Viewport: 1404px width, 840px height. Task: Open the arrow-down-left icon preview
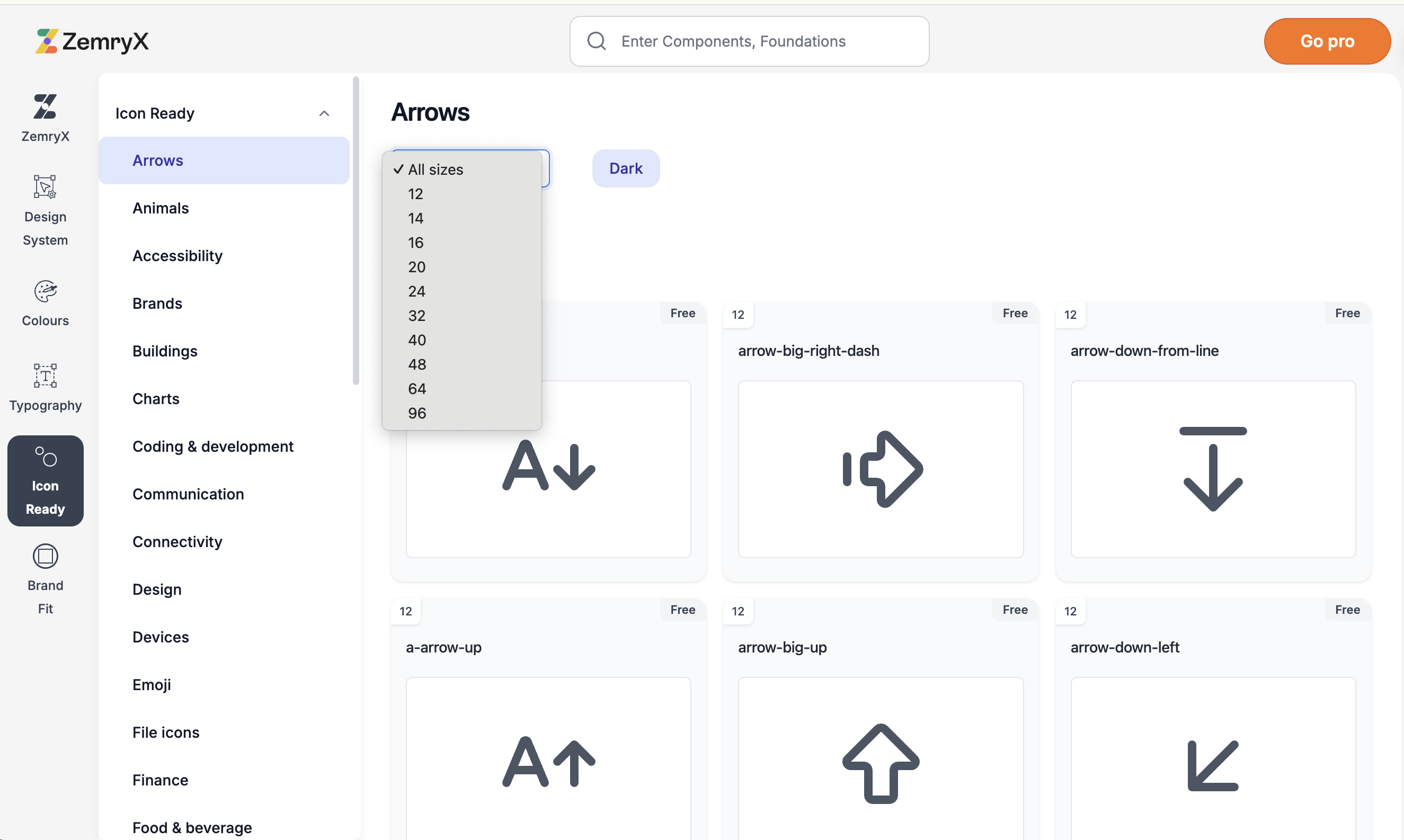(1213, 758)
